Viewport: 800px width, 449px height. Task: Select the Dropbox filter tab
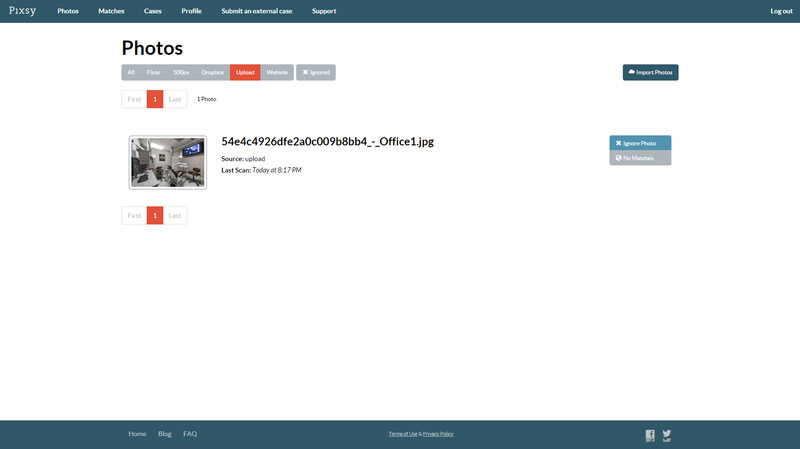212,72
